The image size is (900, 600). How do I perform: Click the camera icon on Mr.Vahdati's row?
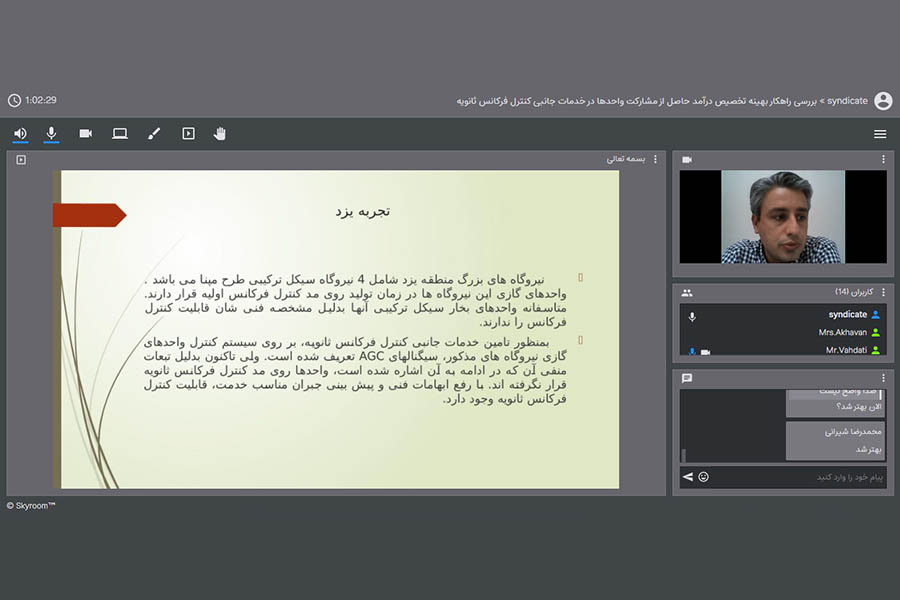coord(705,352)
